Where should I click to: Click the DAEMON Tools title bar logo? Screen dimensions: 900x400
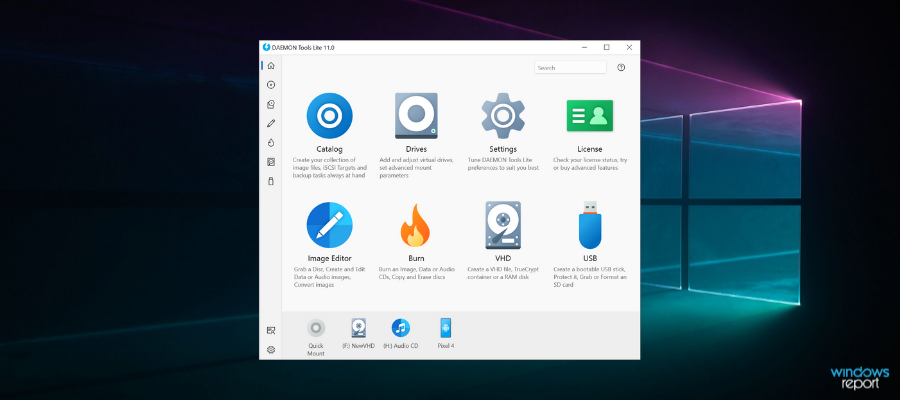point(266,48)
